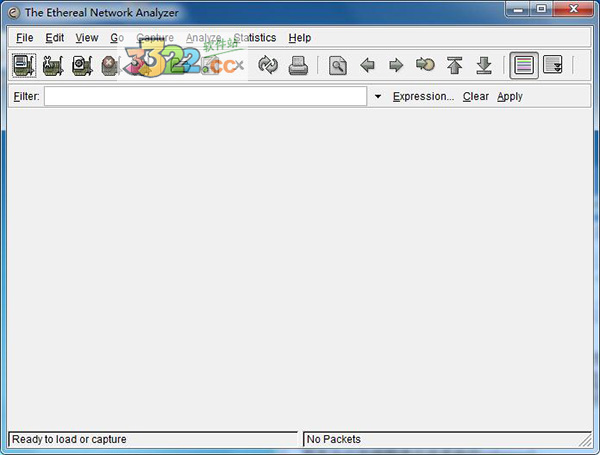Open the Help menu

coord(300,38)
